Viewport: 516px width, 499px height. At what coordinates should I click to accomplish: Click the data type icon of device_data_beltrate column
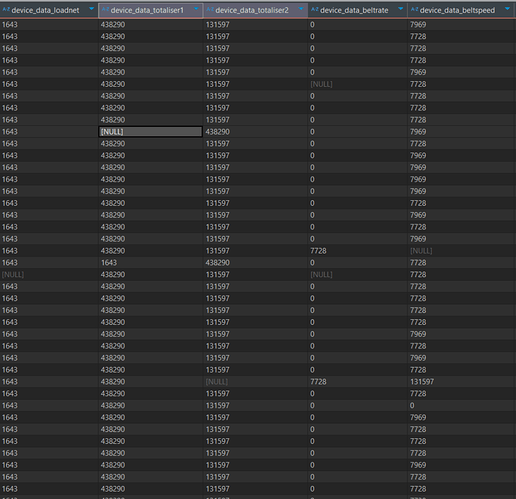pyautogui.click(x=315, y=10)
